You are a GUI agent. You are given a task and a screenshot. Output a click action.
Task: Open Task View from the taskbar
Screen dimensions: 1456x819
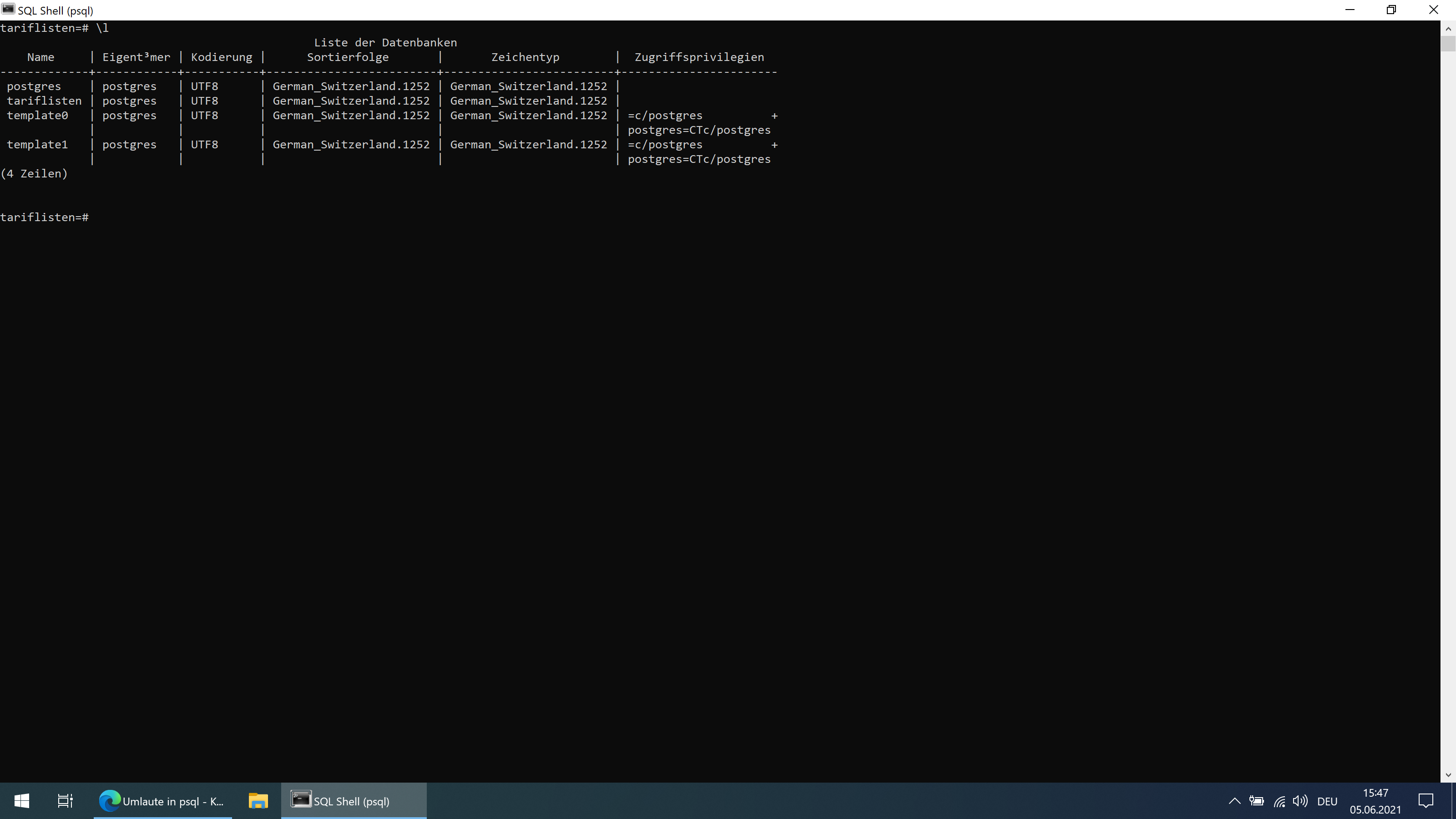pos(65,801)
